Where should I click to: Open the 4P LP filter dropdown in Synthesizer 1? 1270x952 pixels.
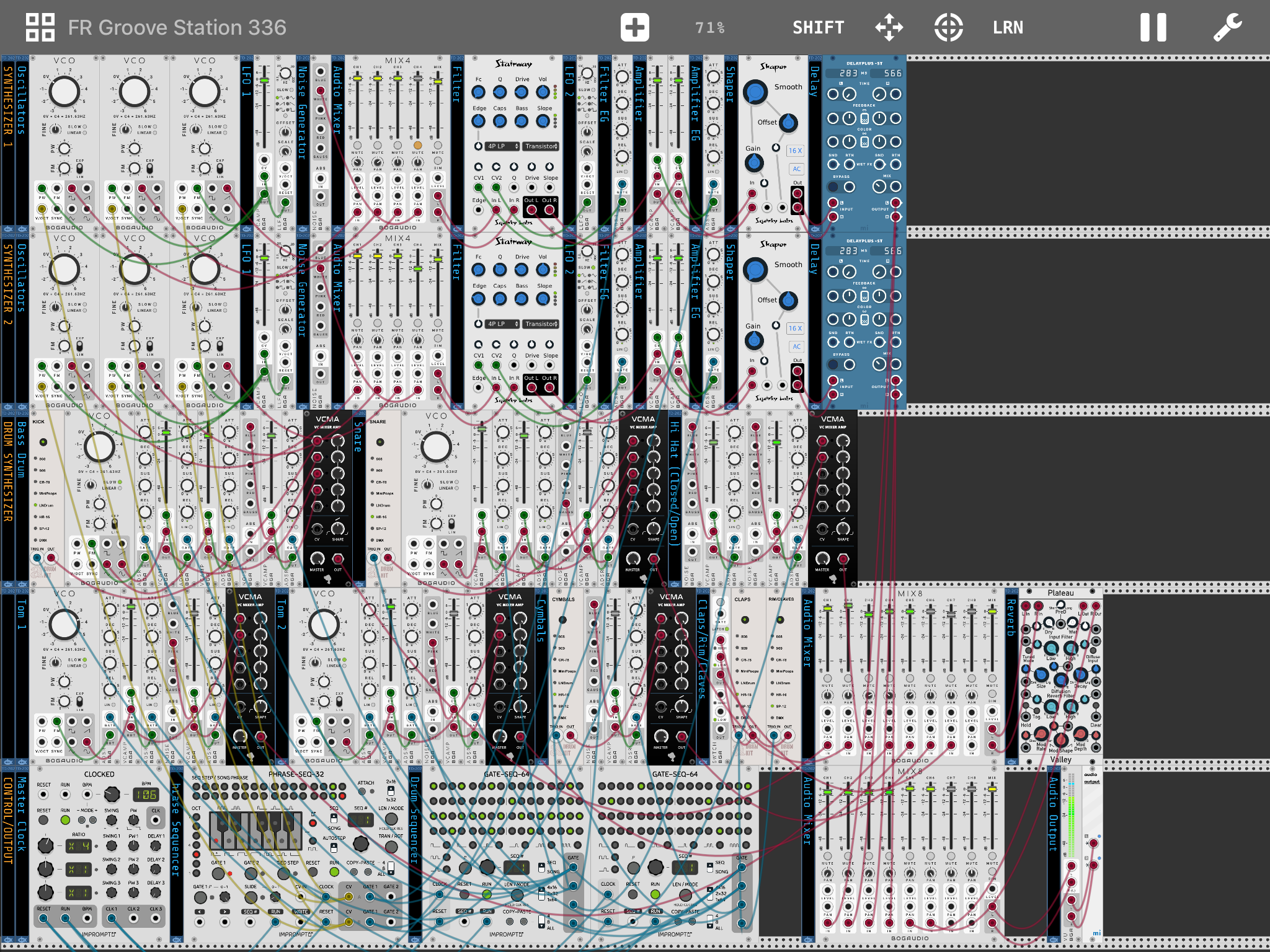pyautogui.click(x=502, y=146)
